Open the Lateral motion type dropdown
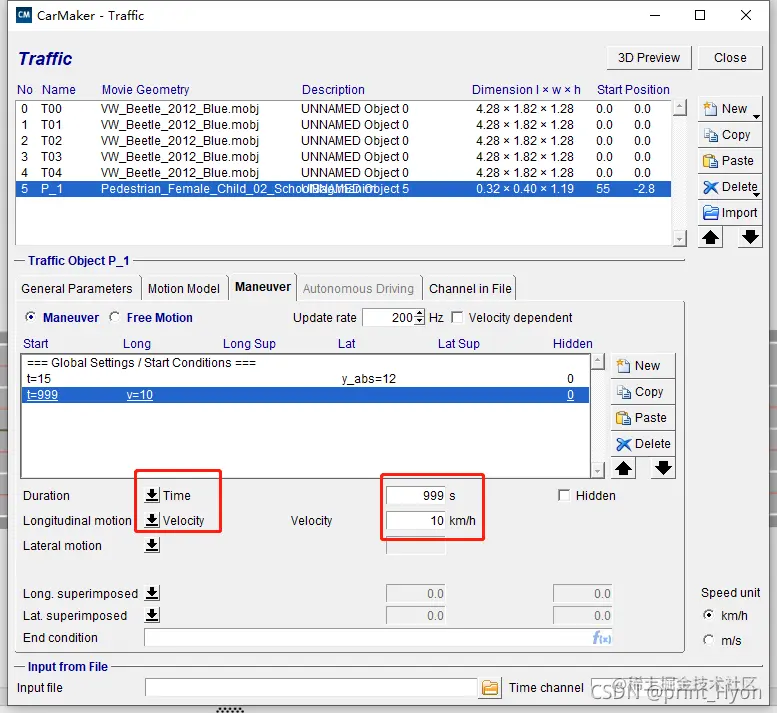 (152, 545)
